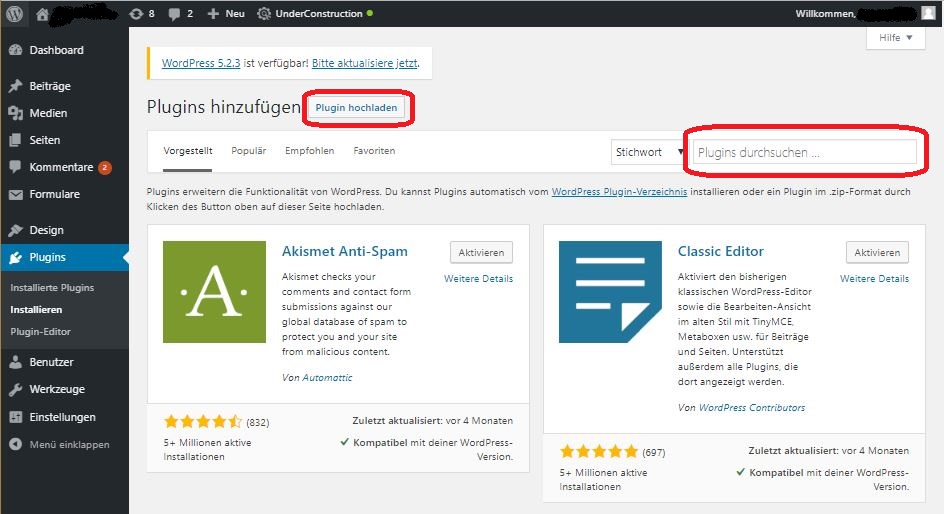Click the WordPress 5.2.3 link
The image size is (944, 514).
(201, 63)
